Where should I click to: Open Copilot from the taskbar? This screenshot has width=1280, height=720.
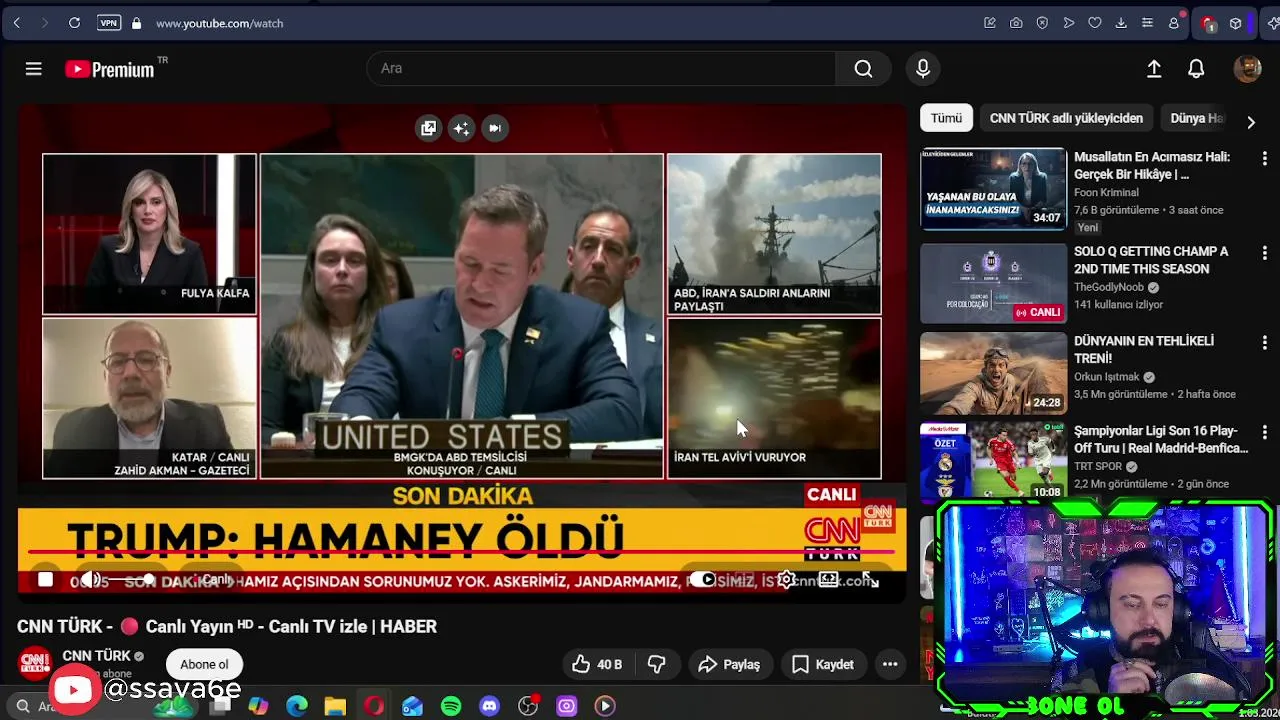[258, 706]
